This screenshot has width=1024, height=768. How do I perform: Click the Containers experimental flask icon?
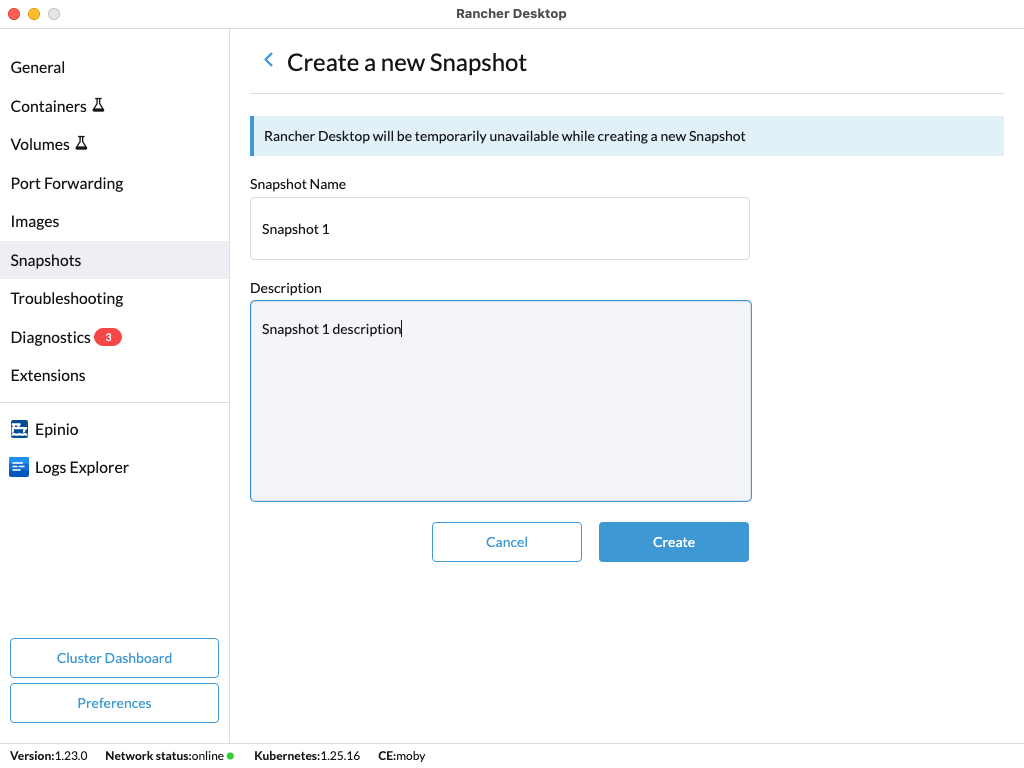pyautogui.click(x=99, y=105)
